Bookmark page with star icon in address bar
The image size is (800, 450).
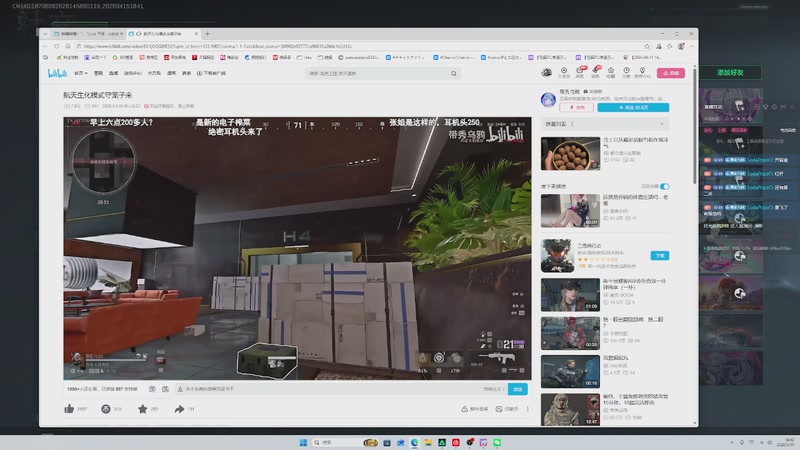point(647,46)
